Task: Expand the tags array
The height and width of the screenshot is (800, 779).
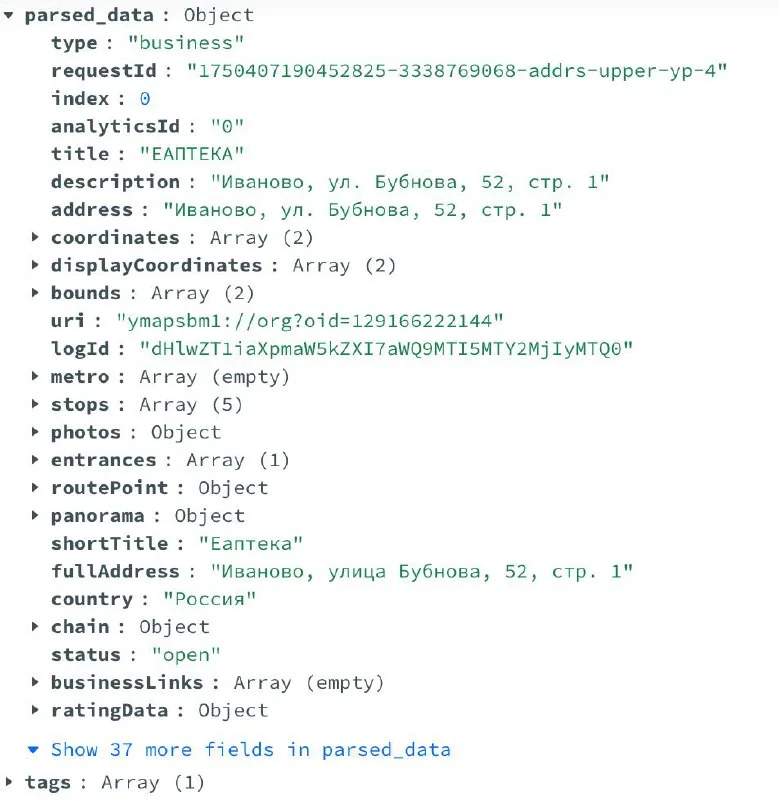Action: [x=10, y=782]
